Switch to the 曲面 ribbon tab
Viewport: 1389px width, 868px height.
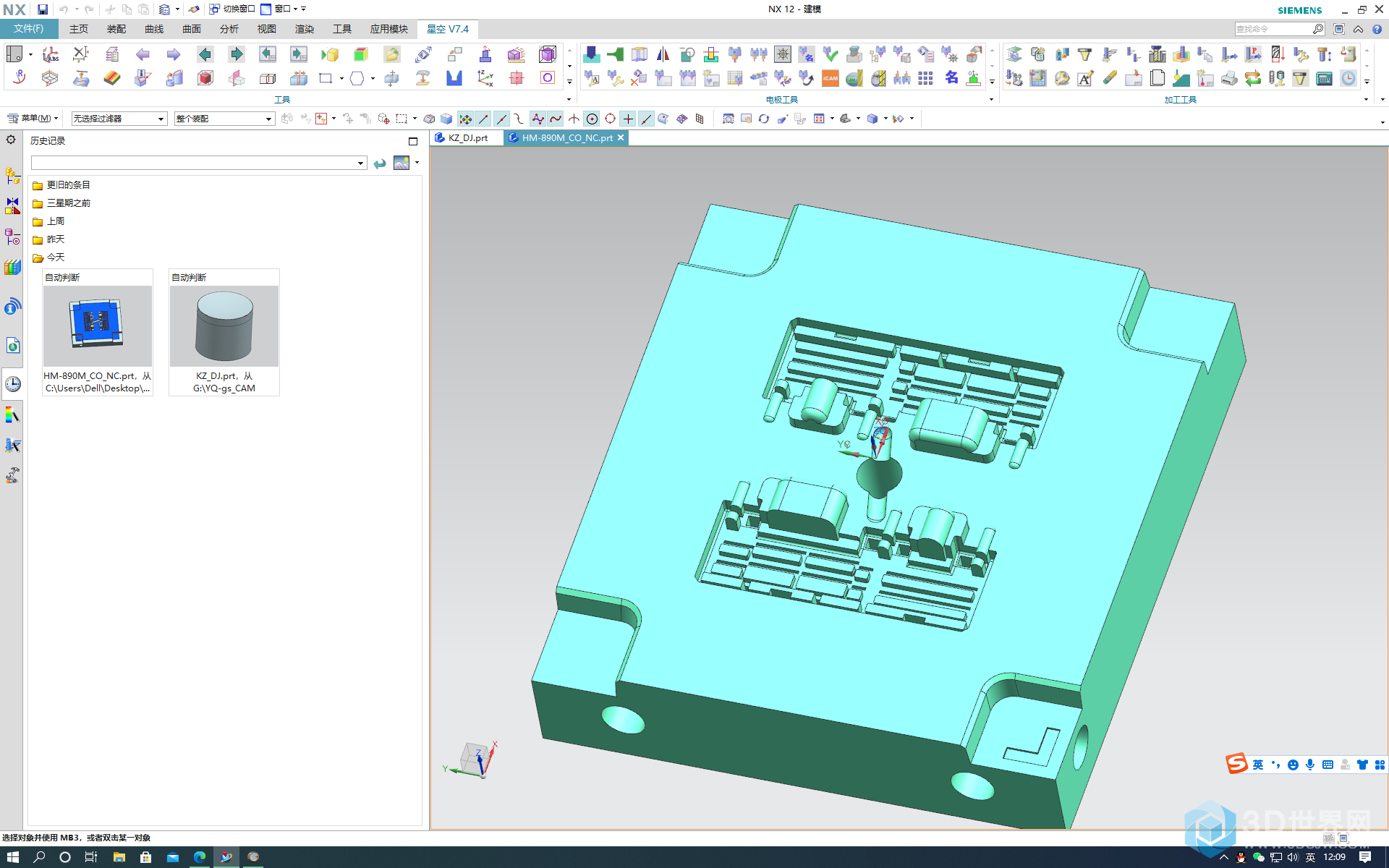click(192, 29)
